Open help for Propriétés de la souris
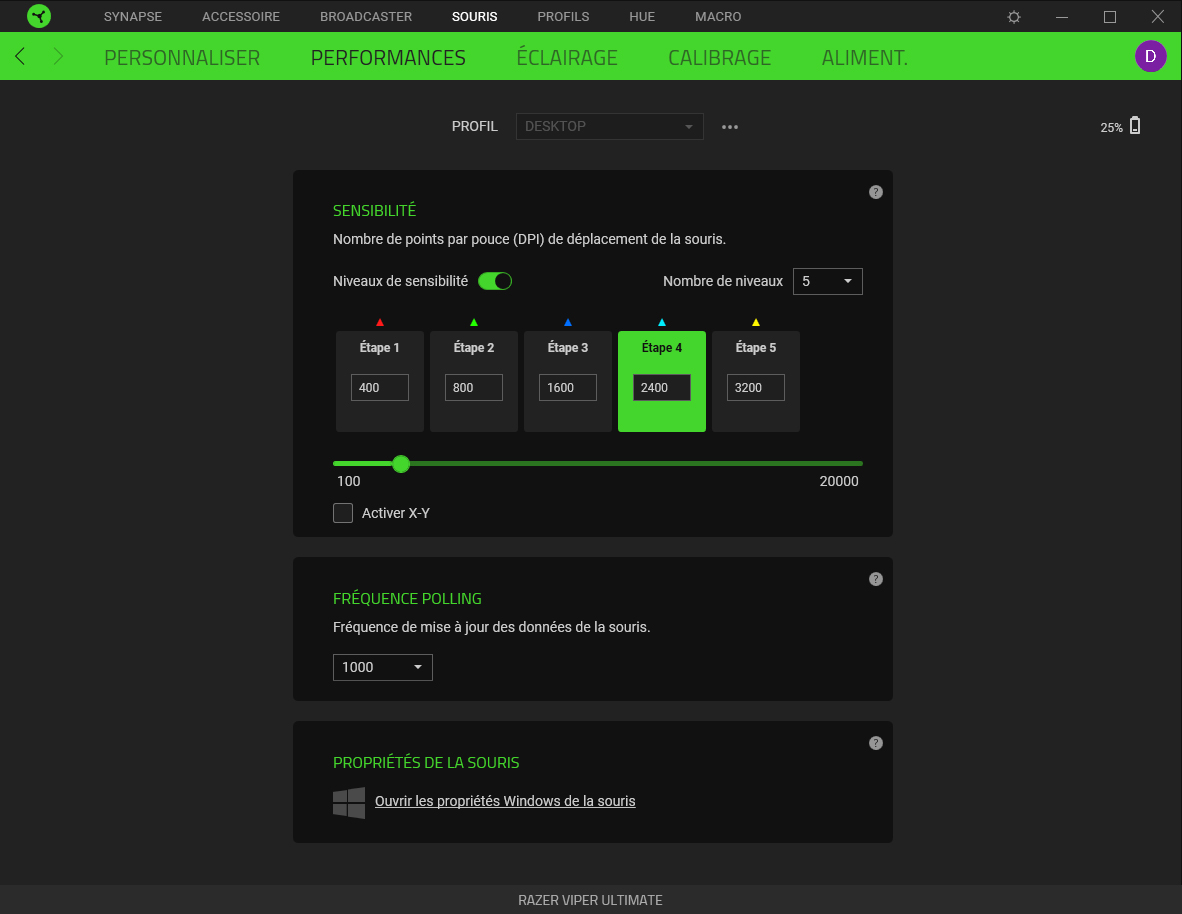The image size is (1182, 914). 875,743
